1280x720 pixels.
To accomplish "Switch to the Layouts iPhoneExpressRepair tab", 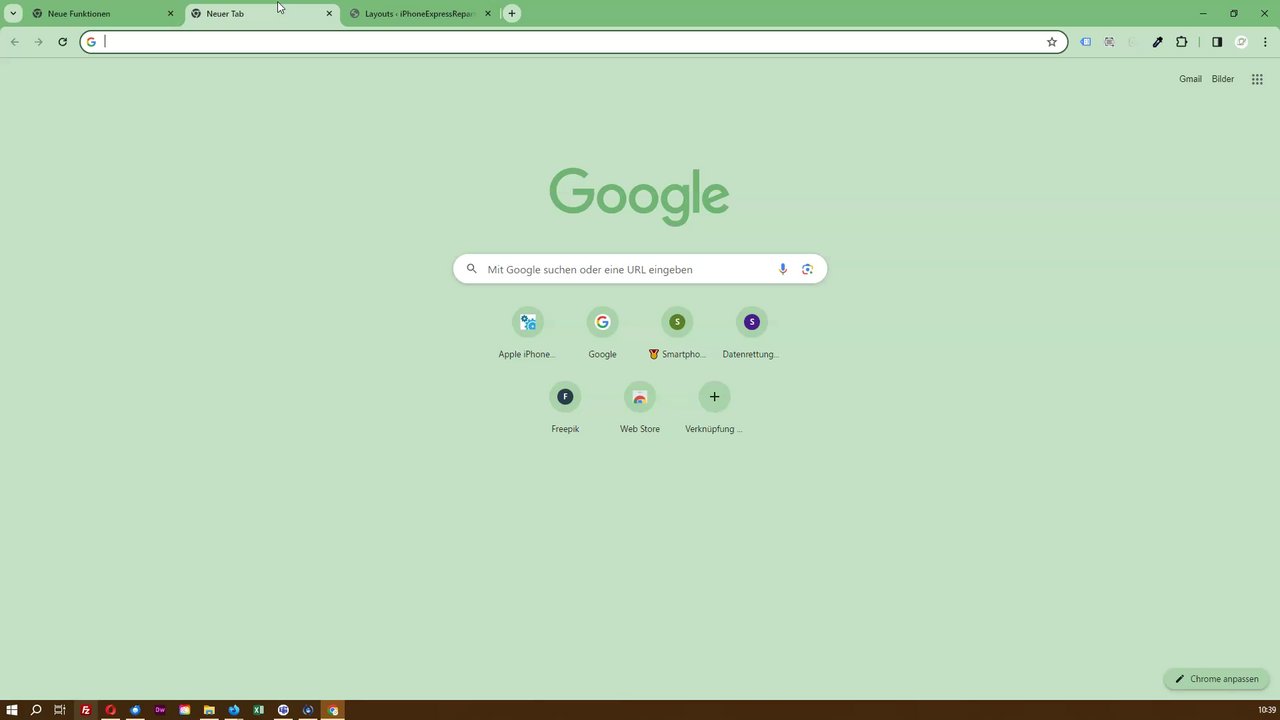I will 420,14.
